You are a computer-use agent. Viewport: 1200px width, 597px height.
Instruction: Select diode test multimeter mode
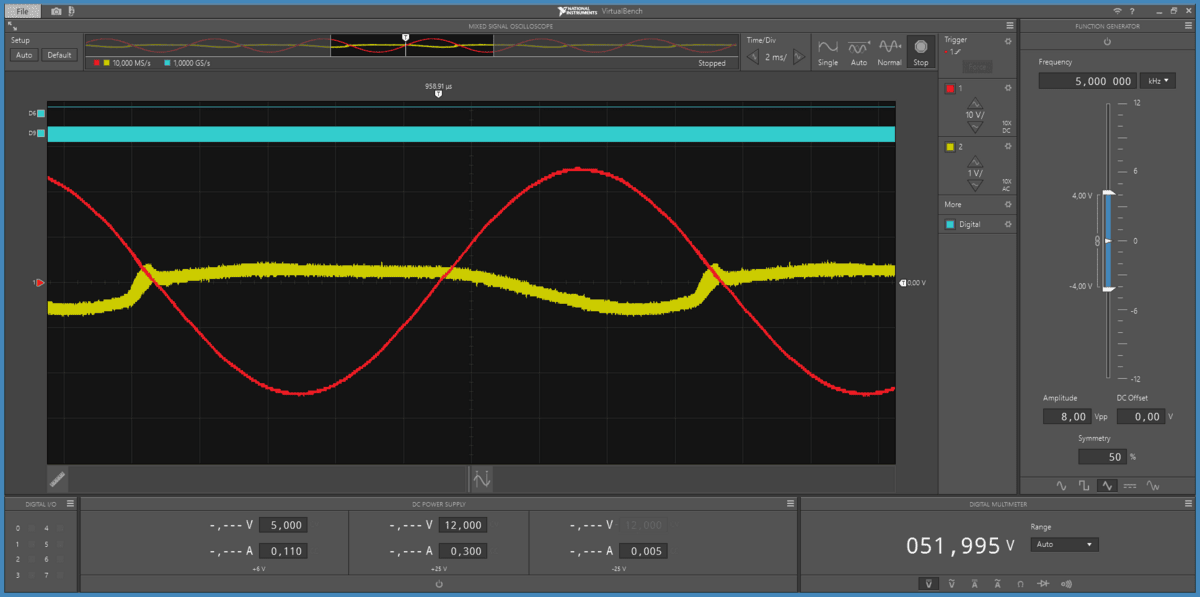1043,583
